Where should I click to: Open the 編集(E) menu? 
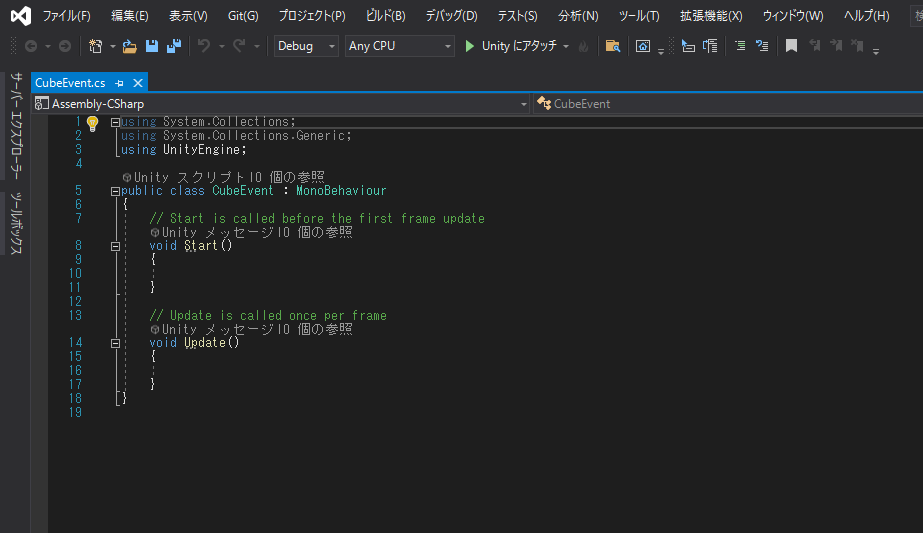tap(130, 16)
